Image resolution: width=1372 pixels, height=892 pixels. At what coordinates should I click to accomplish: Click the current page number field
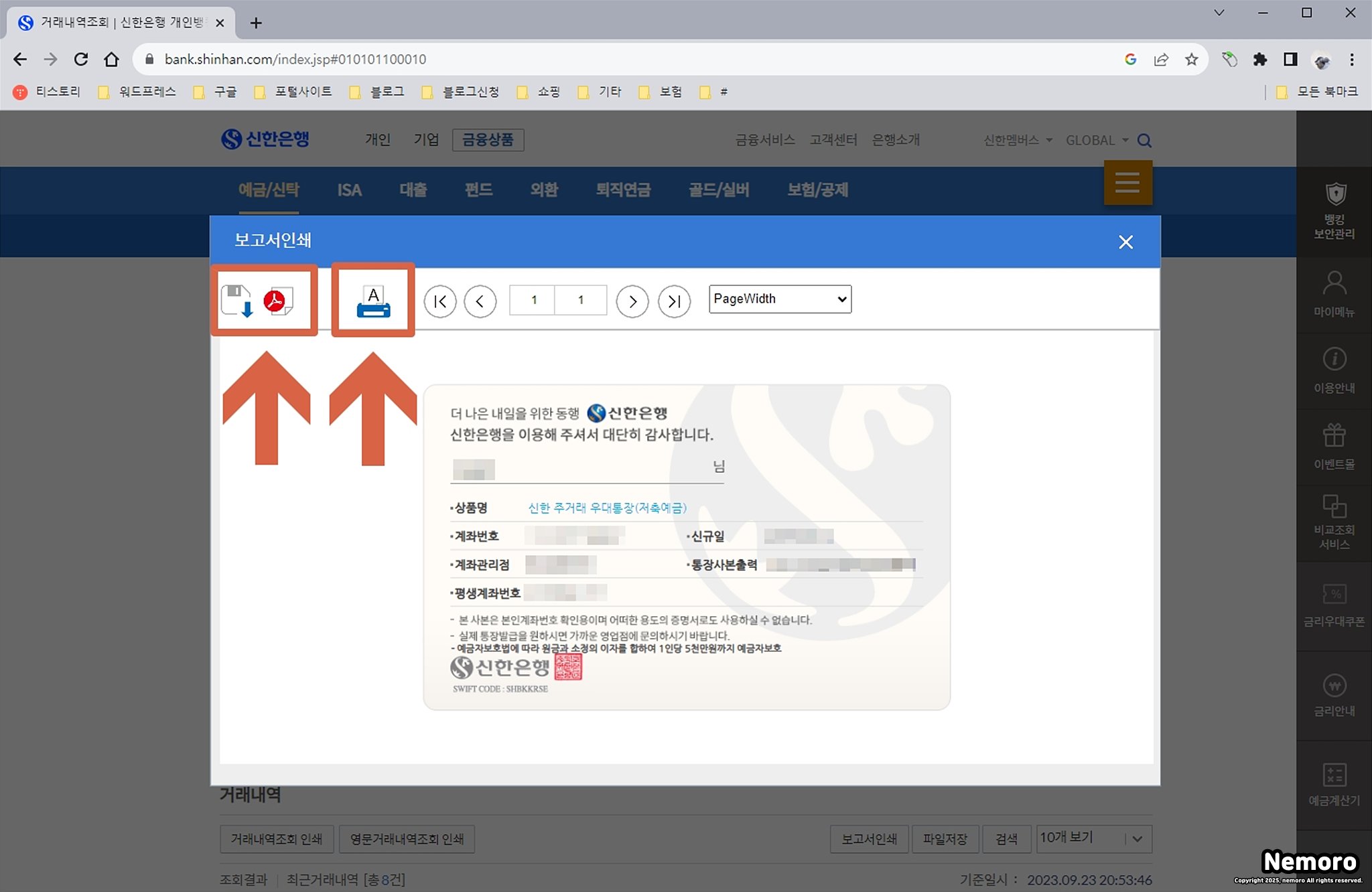point(533,300)
